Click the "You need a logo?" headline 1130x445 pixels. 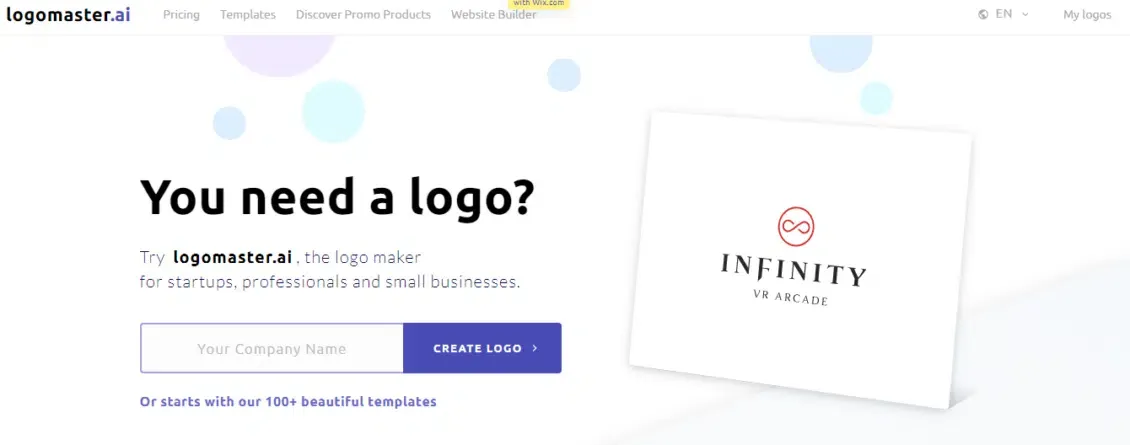coord(337,196)
